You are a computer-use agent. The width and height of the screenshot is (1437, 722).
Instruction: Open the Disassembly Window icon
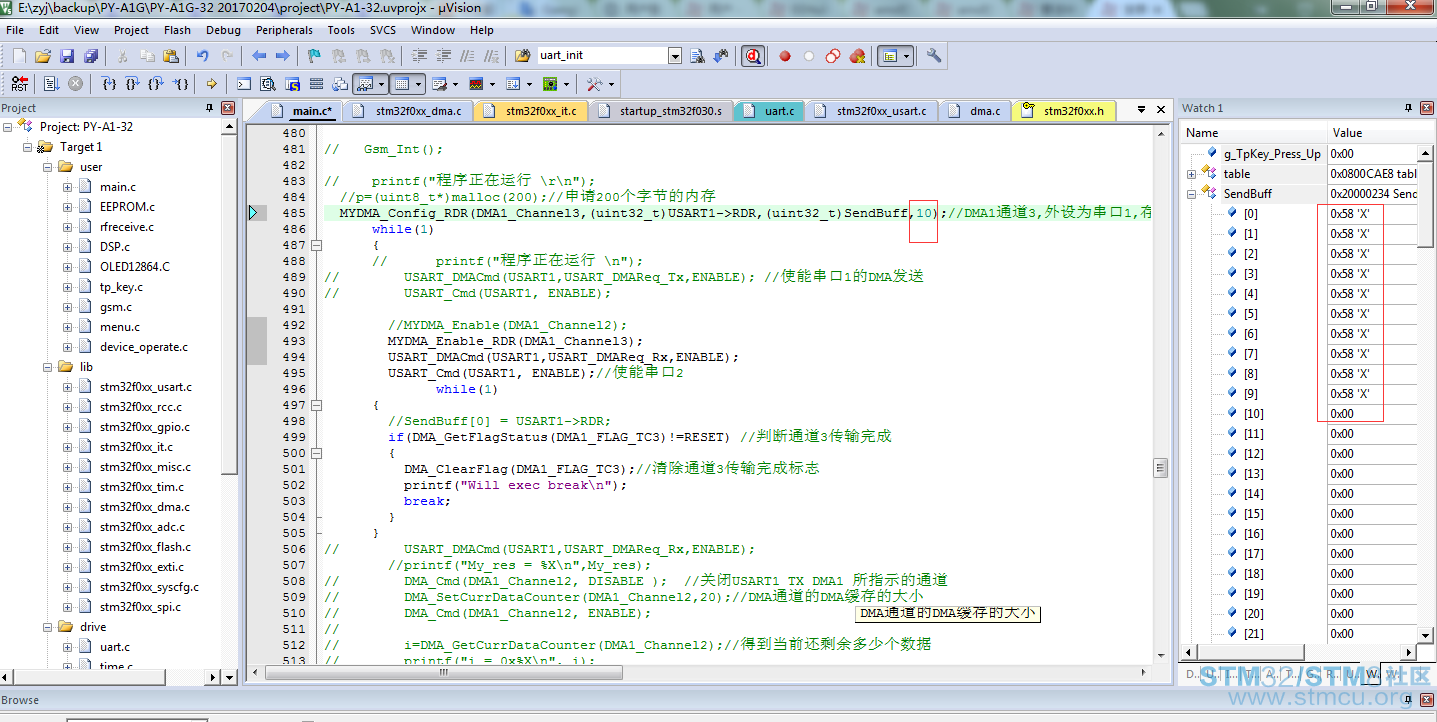click(x=268, y=84)
